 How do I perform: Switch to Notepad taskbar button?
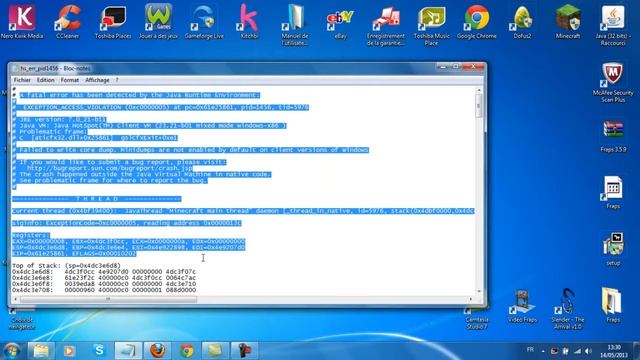[128, 351]
